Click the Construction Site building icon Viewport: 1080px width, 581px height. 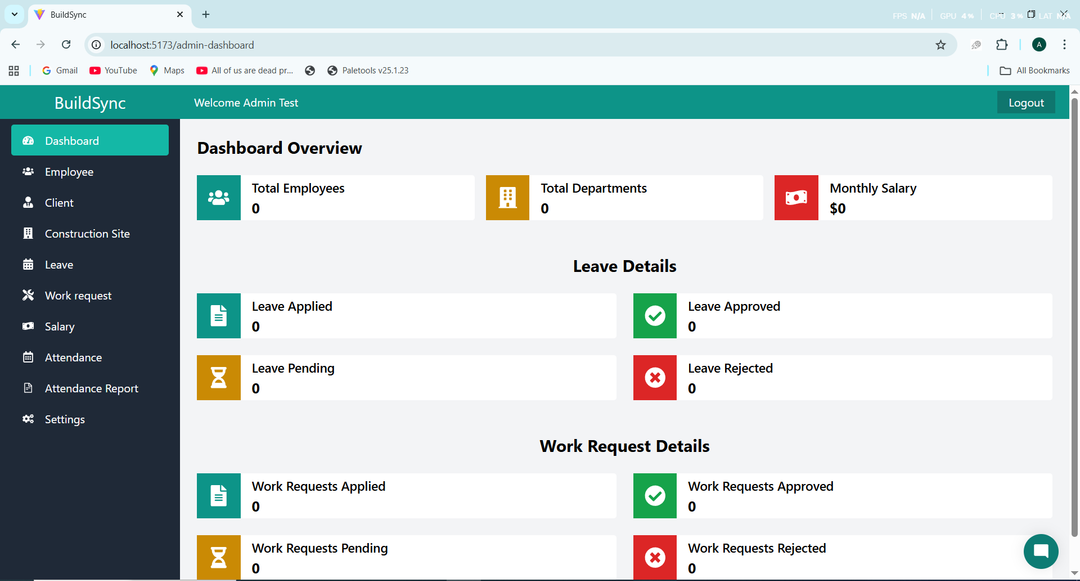coord(28,233)
